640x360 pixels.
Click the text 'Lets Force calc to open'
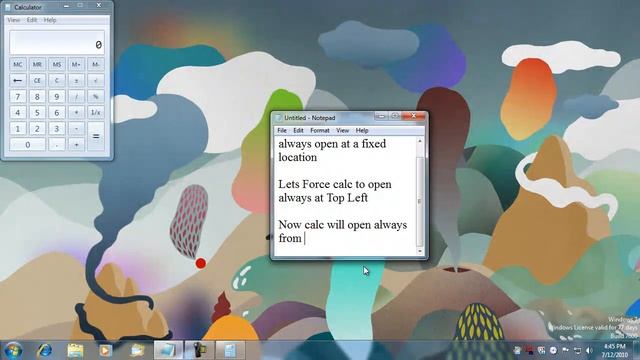point(335,184)
